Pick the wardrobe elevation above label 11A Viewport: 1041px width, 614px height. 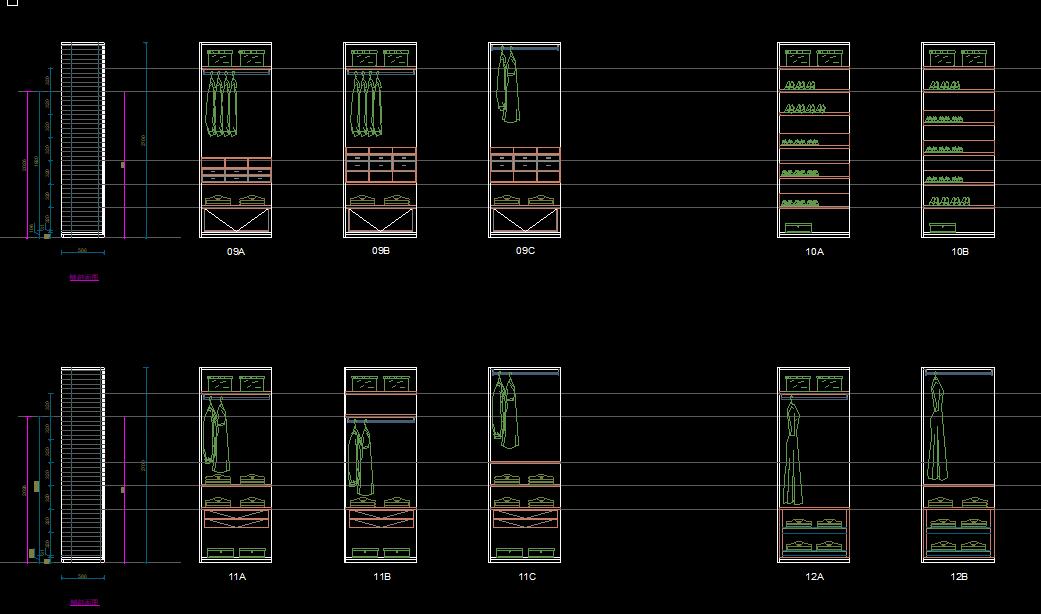[236, 465]
